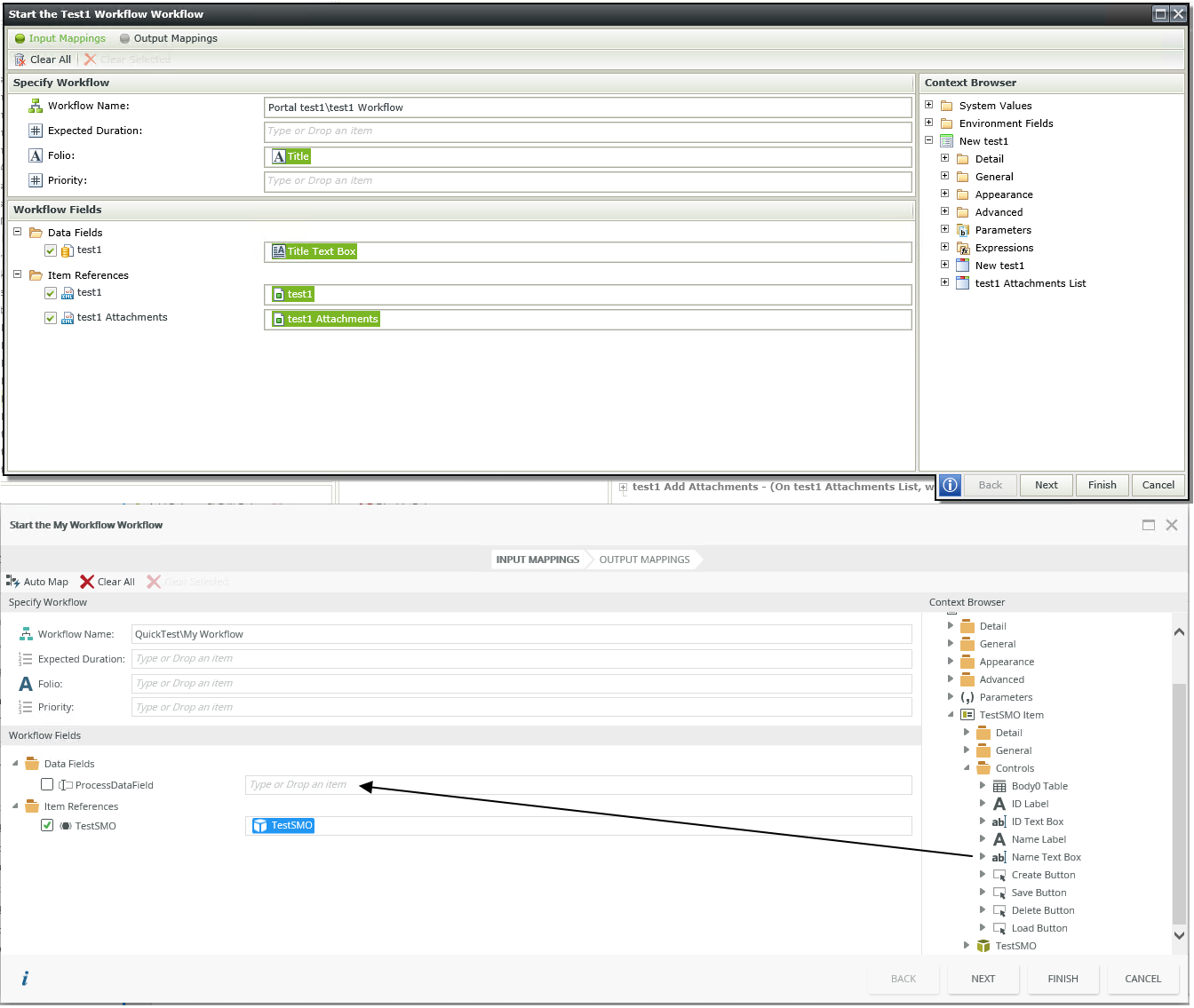Select the ID Text Box tree item
Image resolution: width=1194 pixels, height=1008 pixels.
(x=1038, y=821)
